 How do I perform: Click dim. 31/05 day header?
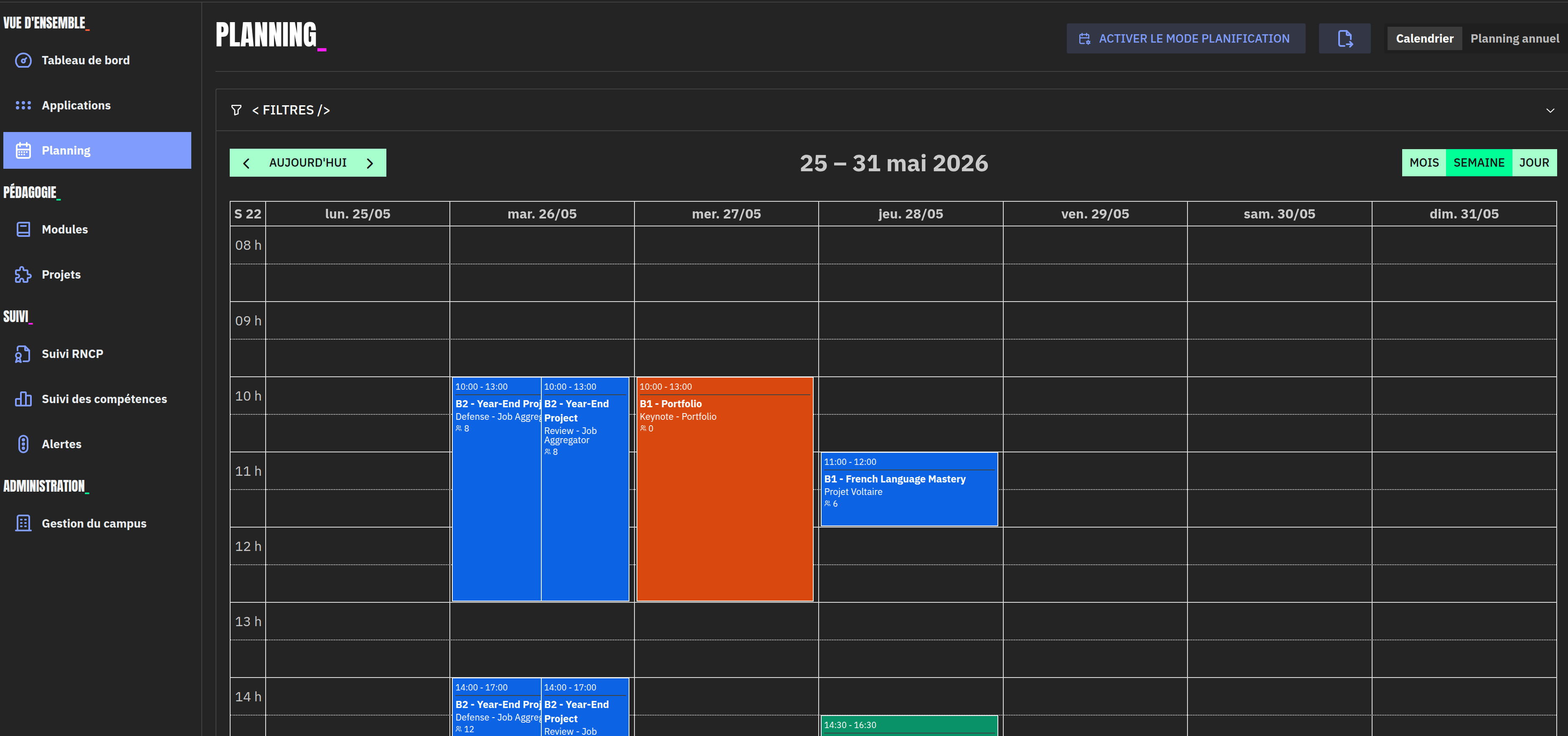coord(1464,214)
